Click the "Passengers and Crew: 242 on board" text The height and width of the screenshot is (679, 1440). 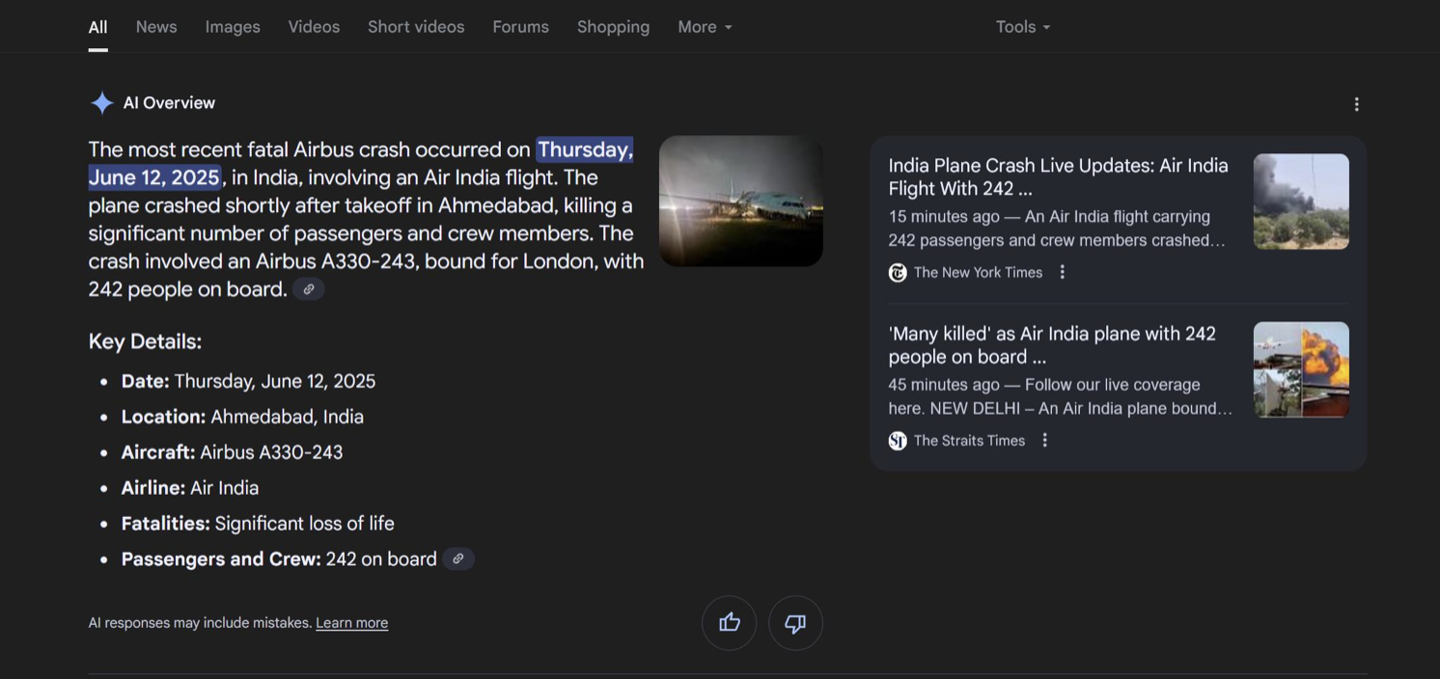279,559
